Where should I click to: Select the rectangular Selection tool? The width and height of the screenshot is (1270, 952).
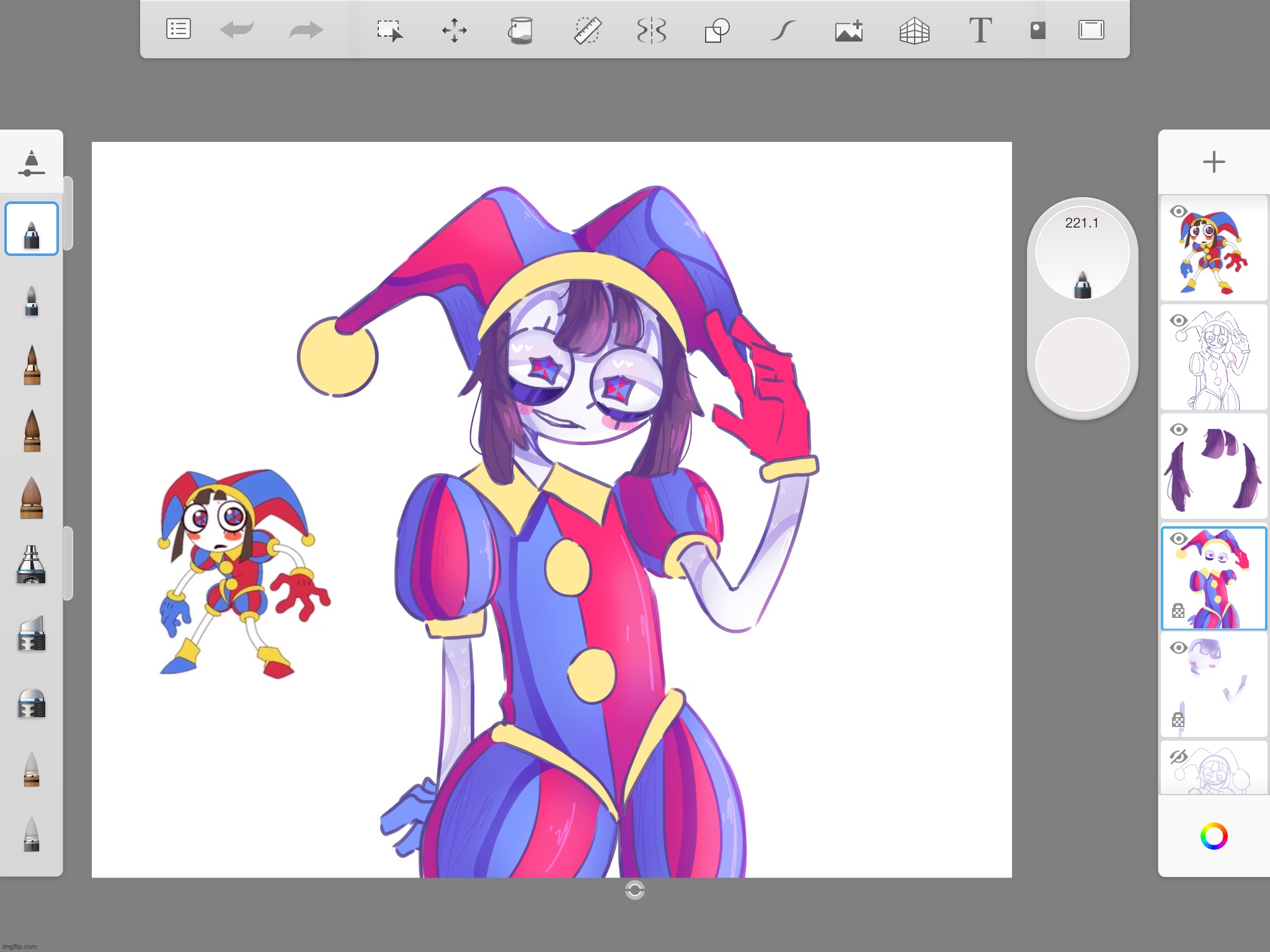(390, 30)
